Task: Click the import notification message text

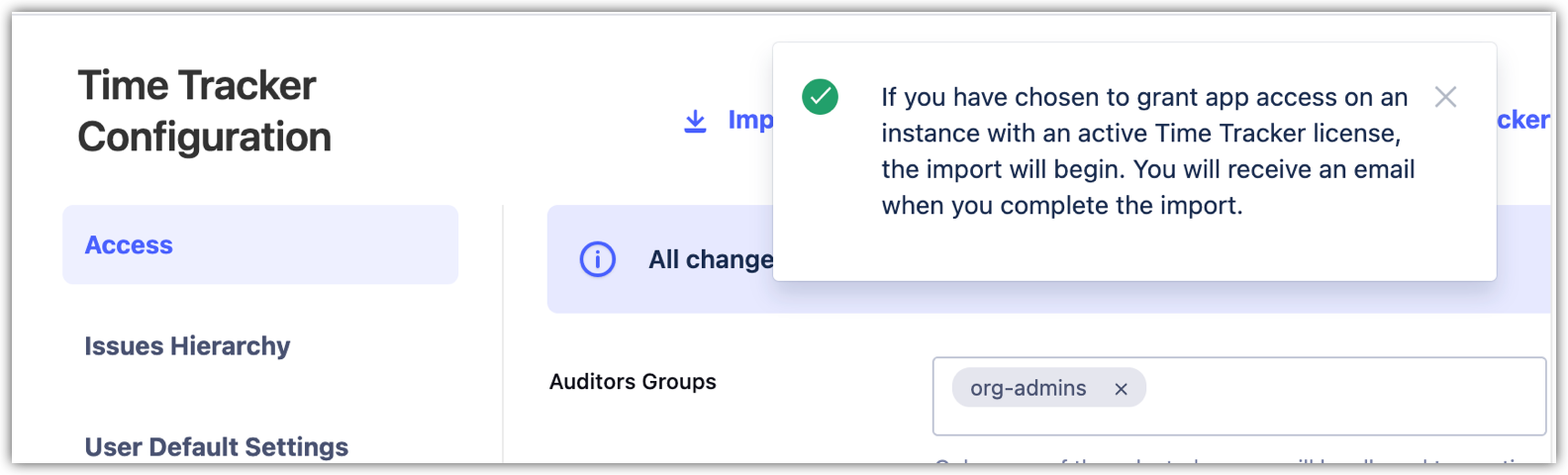Action: (1148, 151)
